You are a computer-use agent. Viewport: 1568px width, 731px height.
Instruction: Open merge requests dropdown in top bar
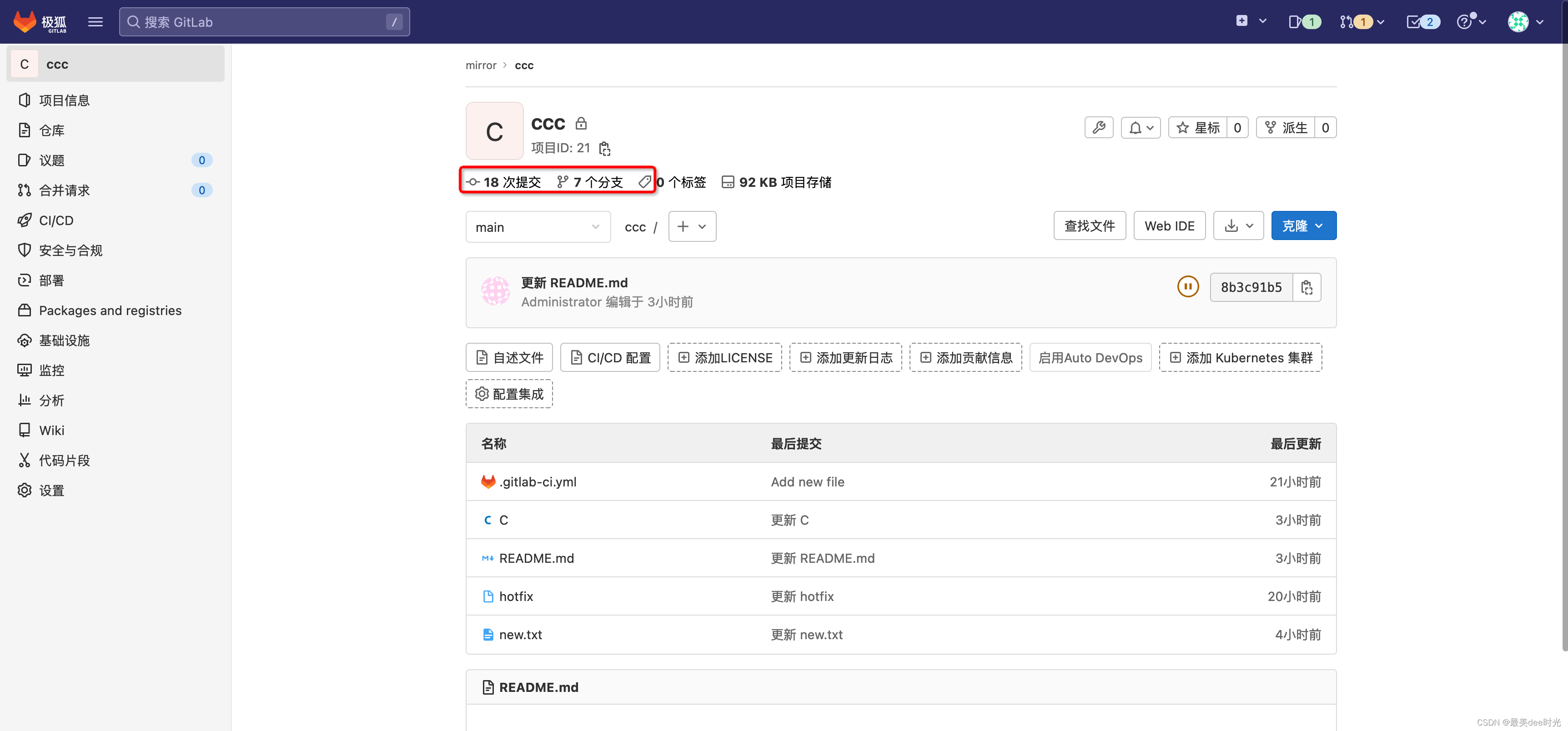1362,22
